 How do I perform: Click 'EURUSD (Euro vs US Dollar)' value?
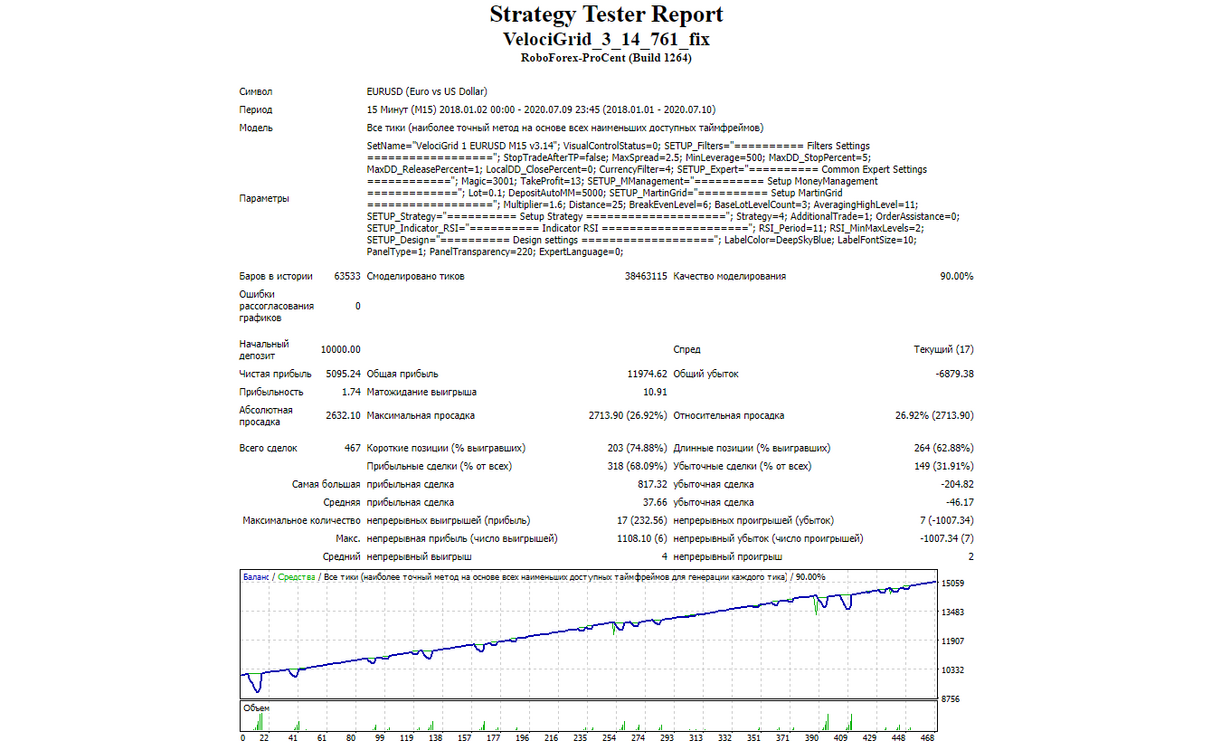coord(427,91)
